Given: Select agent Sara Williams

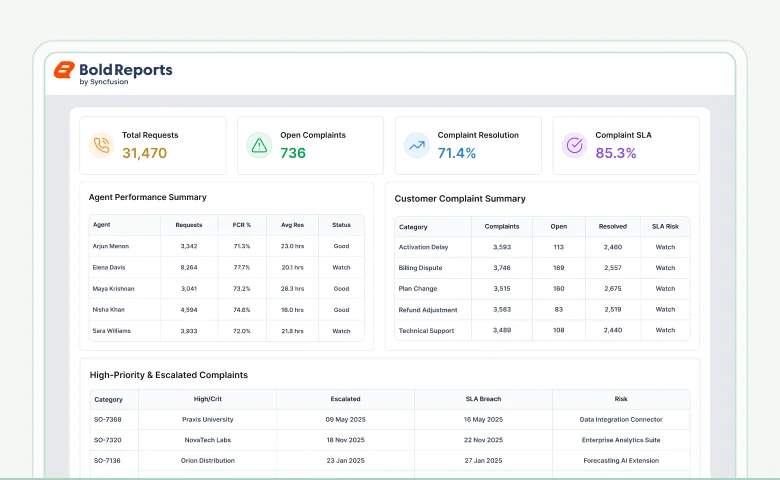Looking at the screenshot, I should click(111, 331).
